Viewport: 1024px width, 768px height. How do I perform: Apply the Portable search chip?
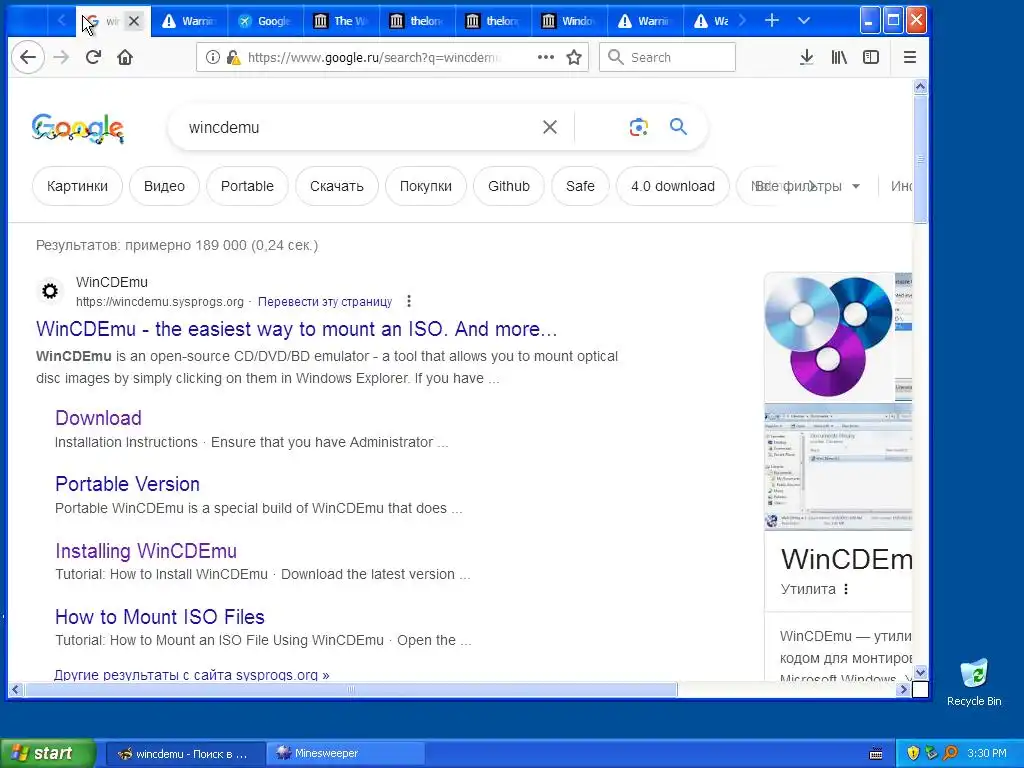pyautogui.click(x=247, y=186)
